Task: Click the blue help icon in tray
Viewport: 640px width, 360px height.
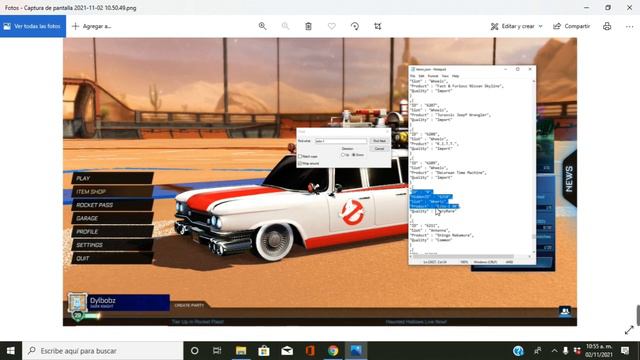Action: [x=518, y=351]
